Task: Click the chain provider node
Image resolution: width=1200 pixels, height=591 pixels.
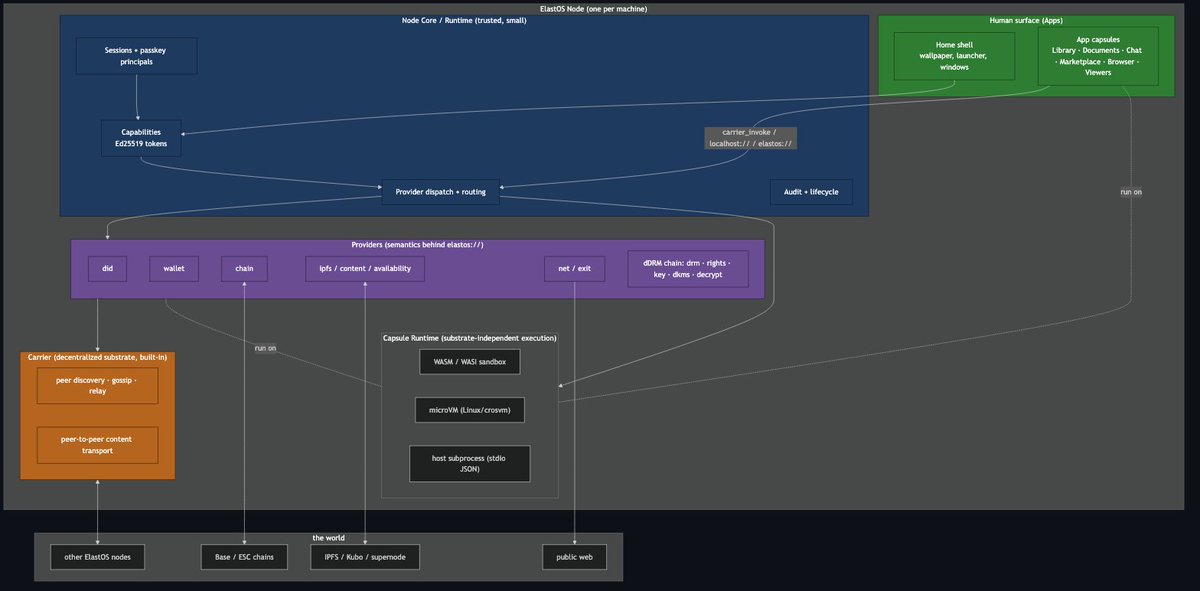Action: click(244, 269)
